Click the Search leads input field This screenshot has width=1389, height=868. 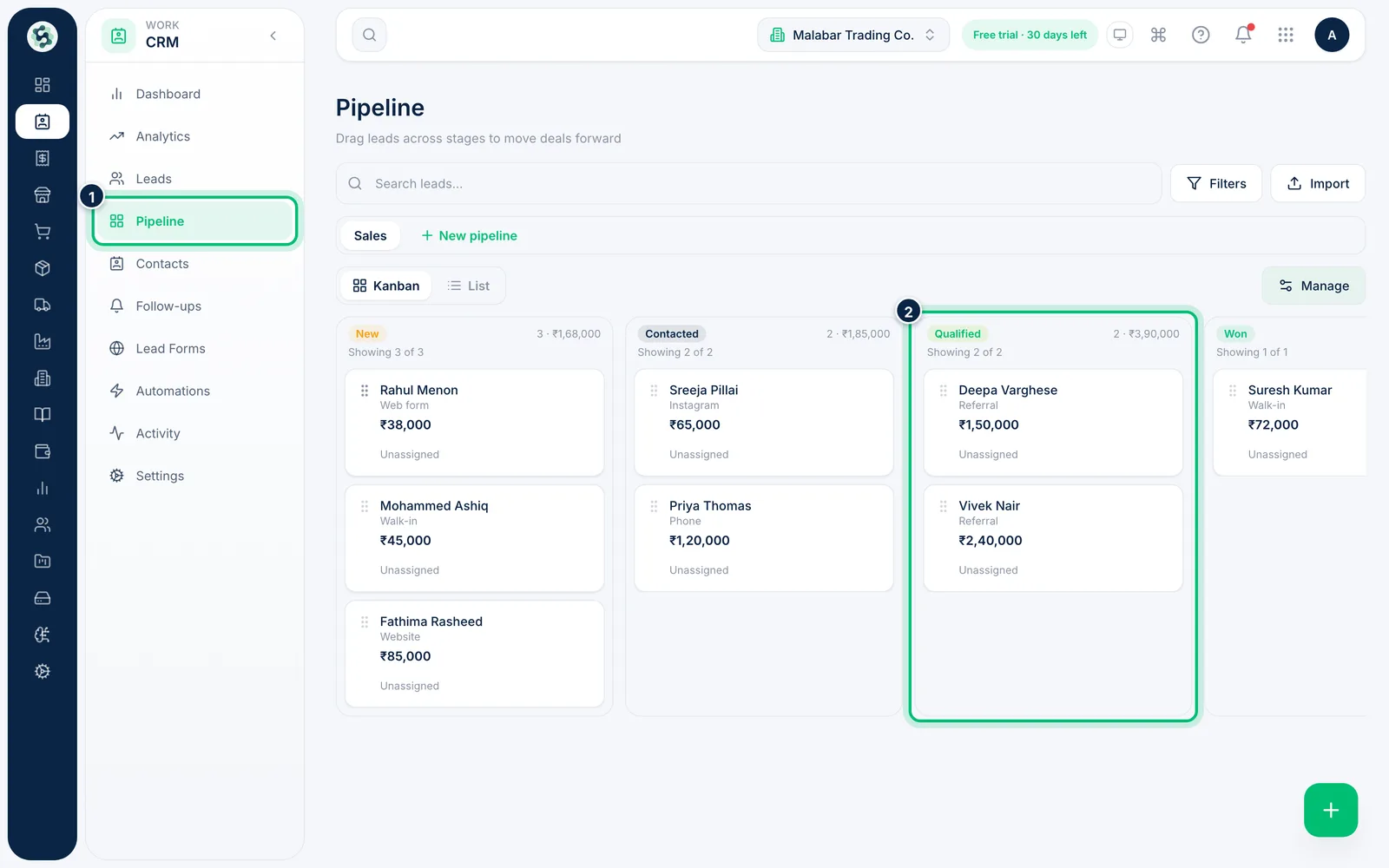748,183
